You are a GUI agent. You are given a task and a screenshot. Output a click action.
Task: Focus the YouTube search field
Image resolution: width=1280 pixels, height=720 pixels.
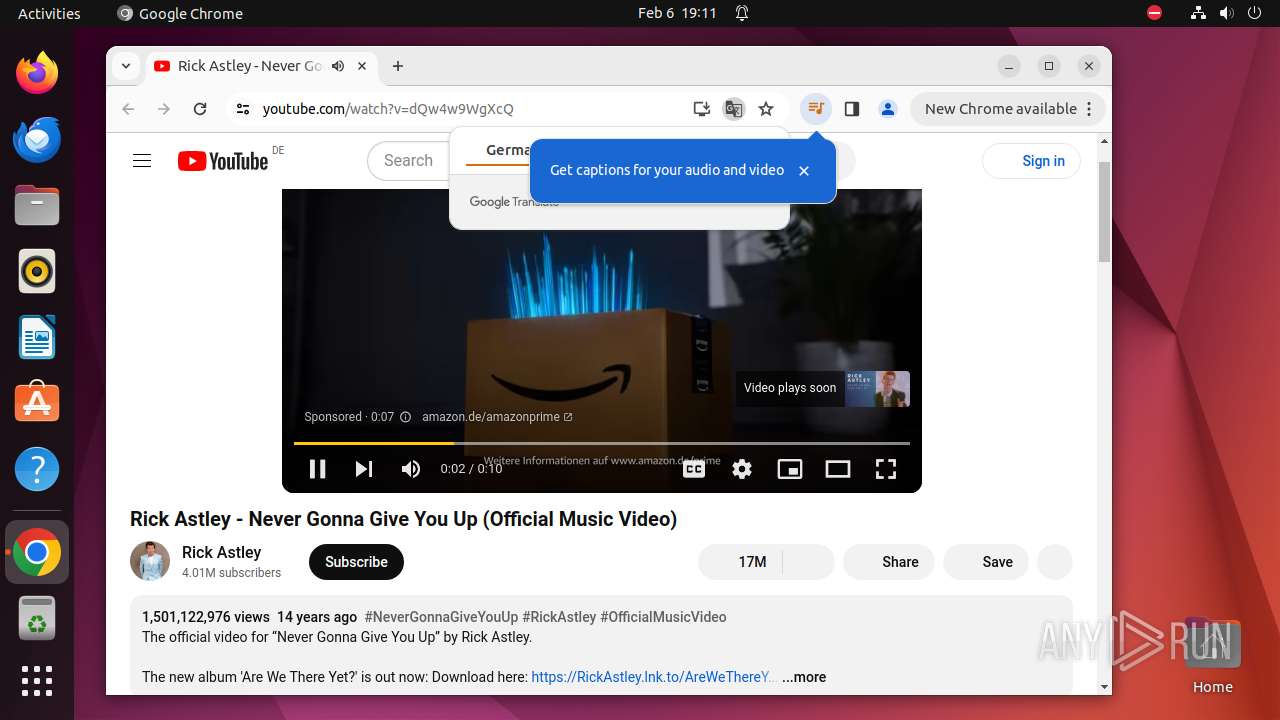408,161
